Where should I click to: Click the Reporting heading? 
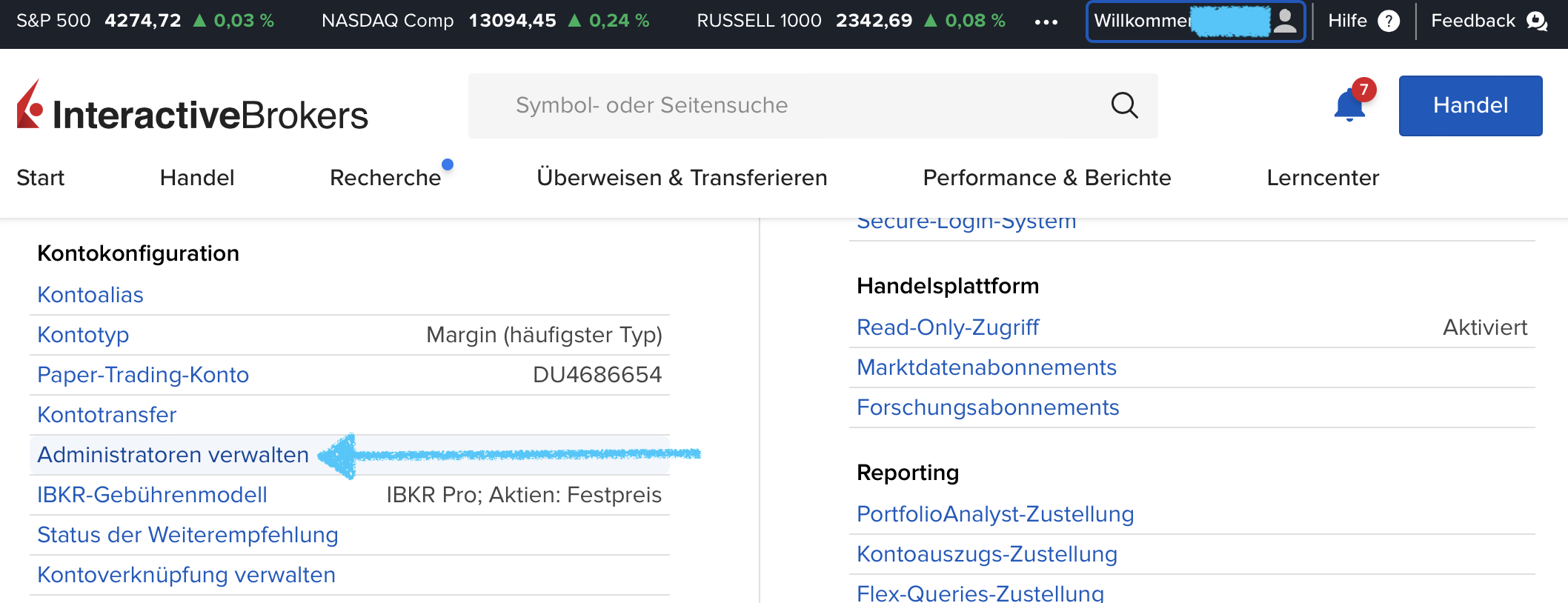click(908, 473)
